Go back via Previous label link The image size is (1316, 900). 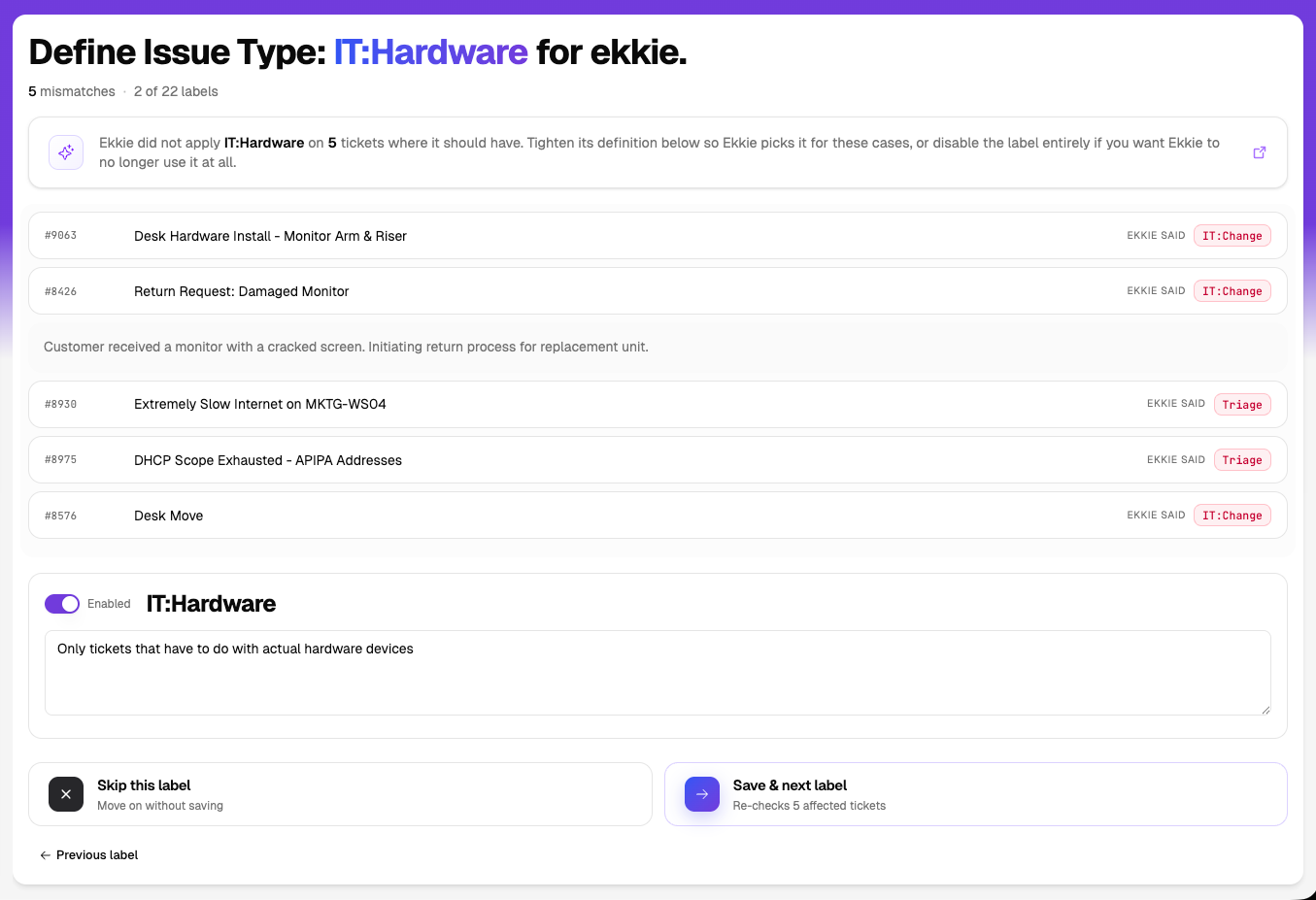(89, 855)
